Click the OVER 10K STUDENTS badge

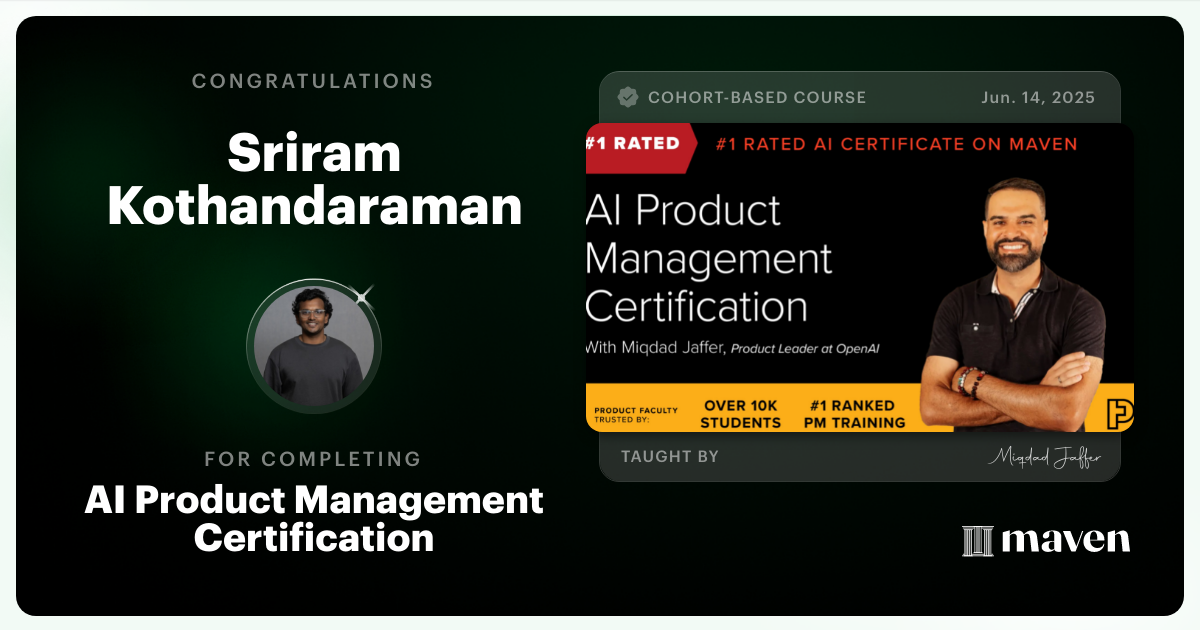(742, 410)
